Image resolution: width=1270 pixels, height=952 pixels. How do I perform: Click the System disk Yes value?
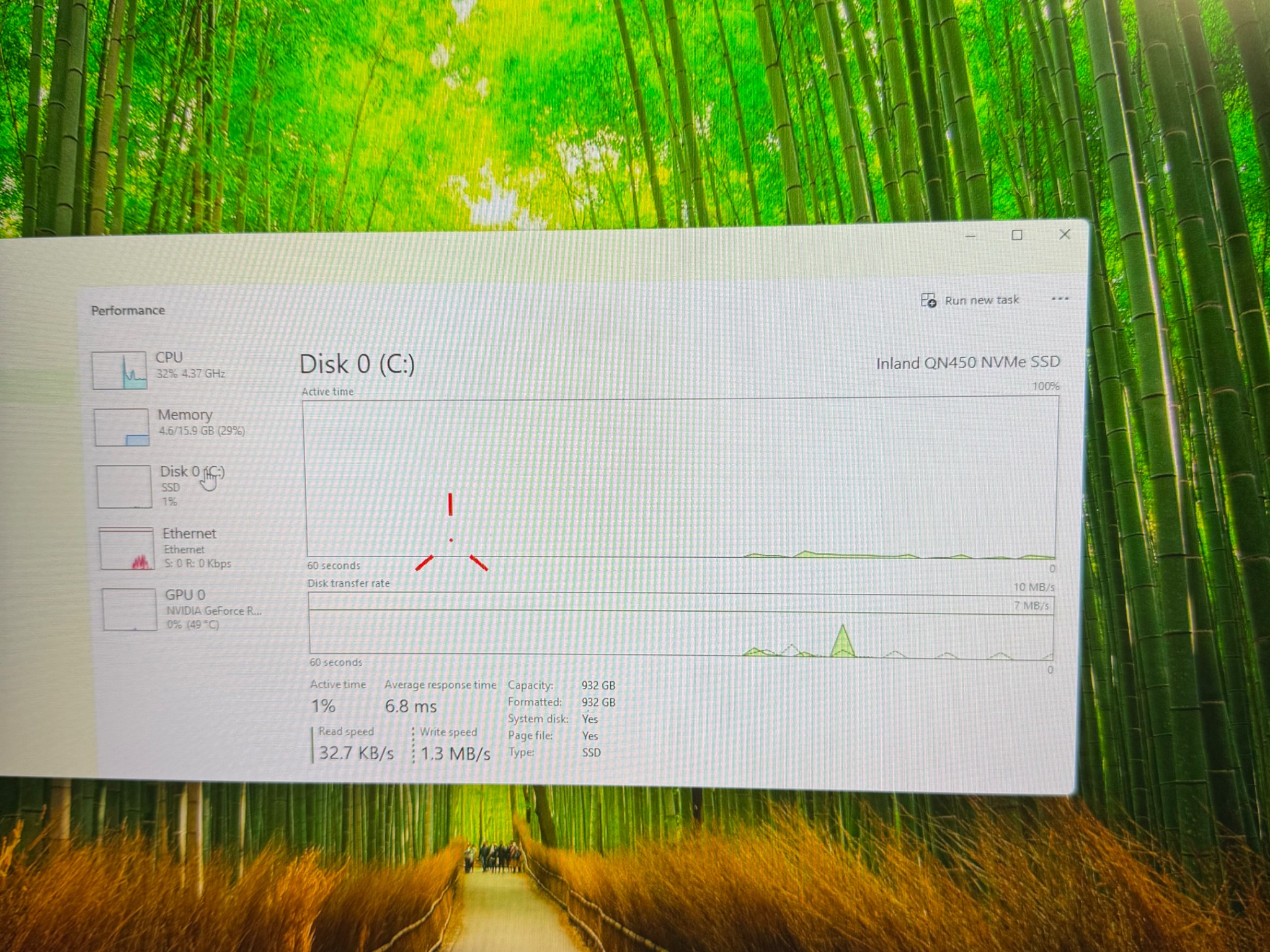[x=590, y=719]
